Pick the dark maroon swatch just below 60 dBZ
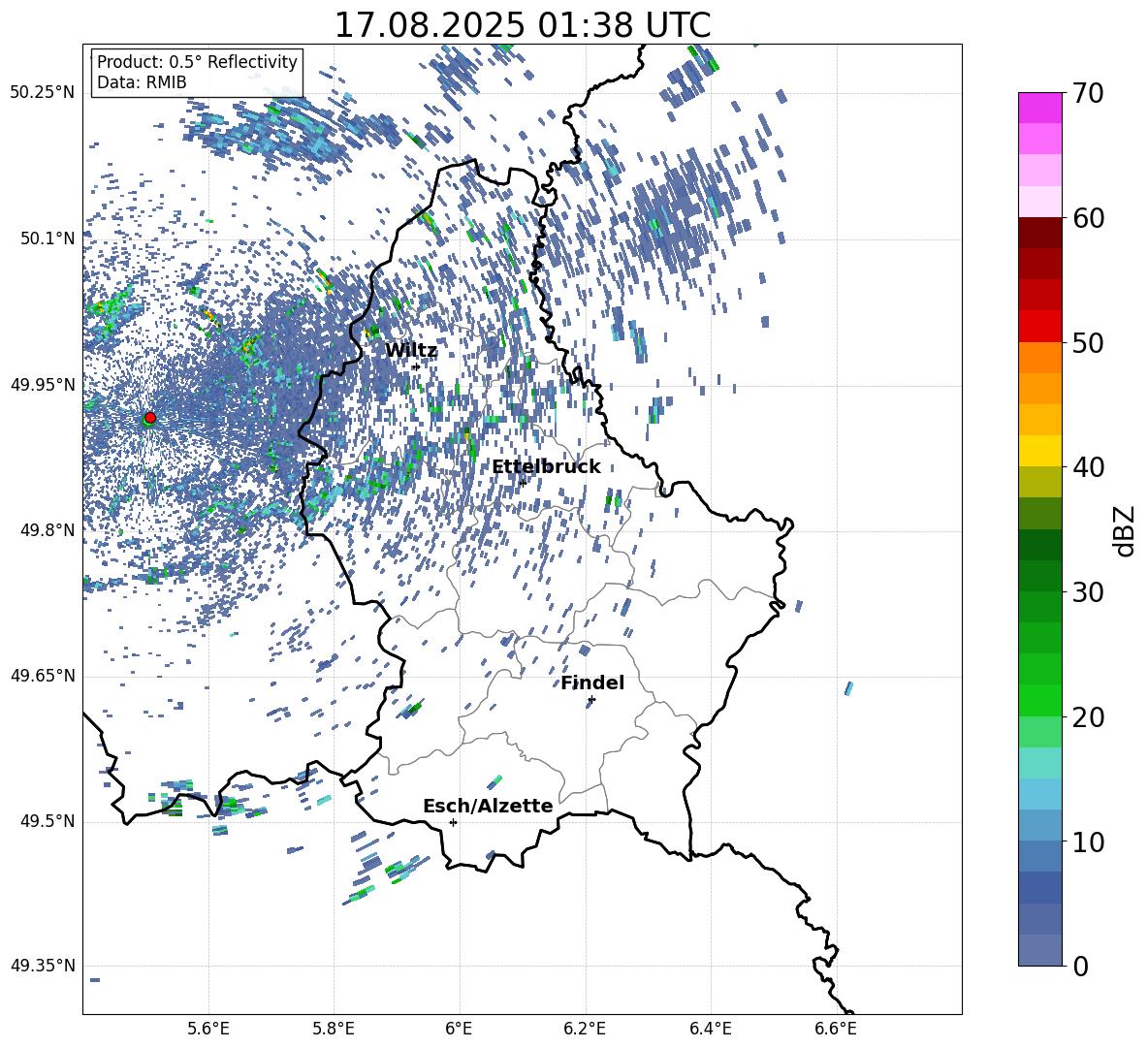The height and width of the screenshot is (1048, 1148). point(1039,233)
